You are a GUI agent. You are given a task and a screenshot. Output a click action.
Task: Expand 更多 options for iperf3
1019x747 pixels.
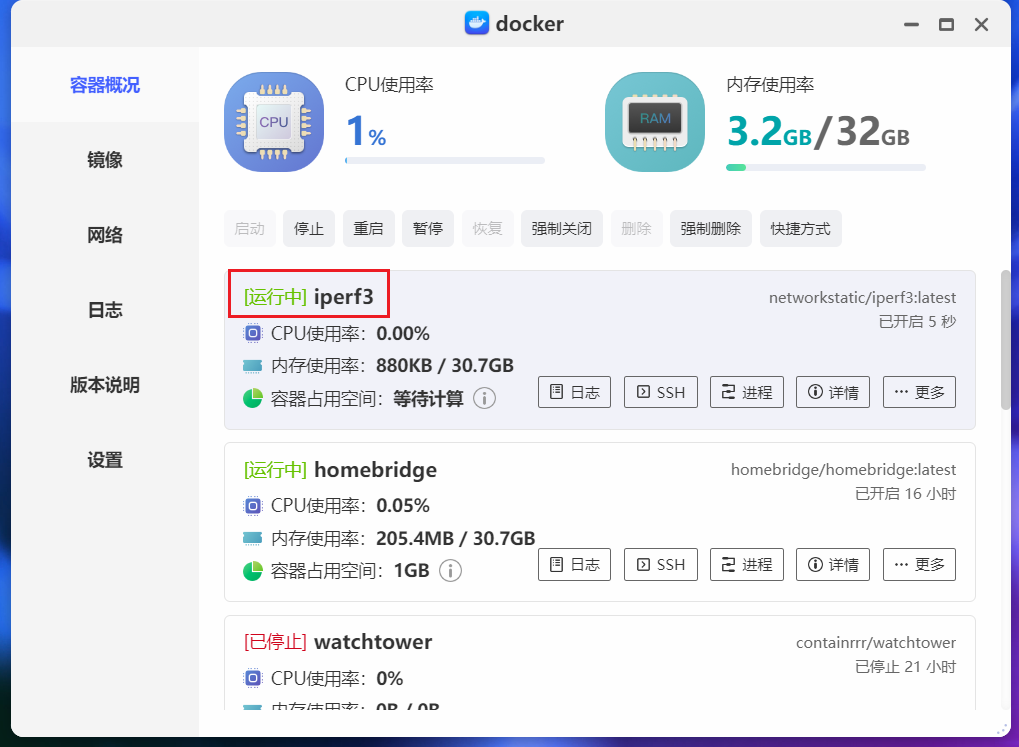tap(920, 392)
